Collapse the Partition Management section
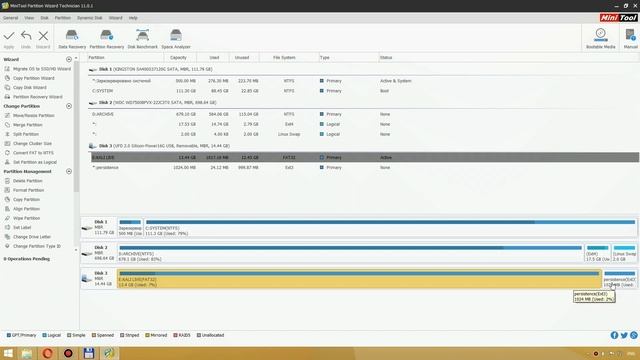The image size is (640, 360). pos(69,171)
